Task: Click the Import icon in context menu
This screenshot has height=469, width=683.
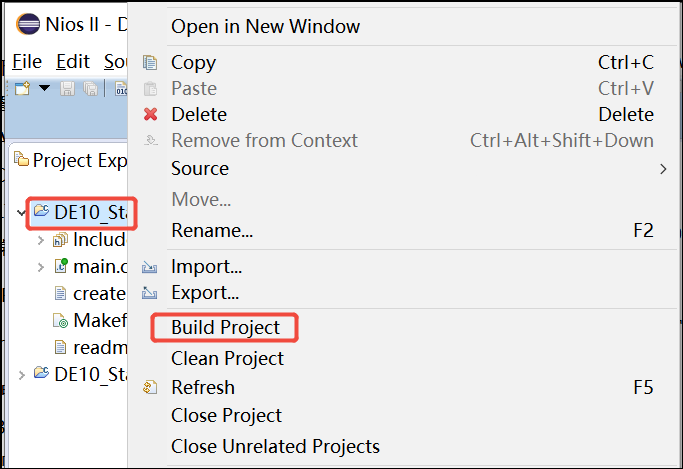Action: (x=151, y=267)
